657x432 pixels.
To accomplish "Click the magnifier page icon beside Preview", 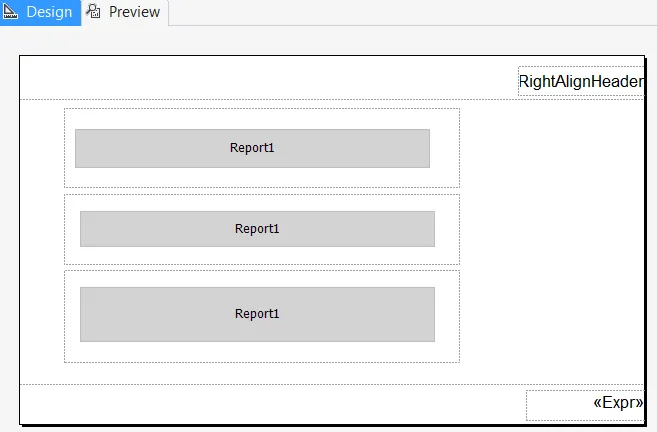I will (x=93, y=11).
